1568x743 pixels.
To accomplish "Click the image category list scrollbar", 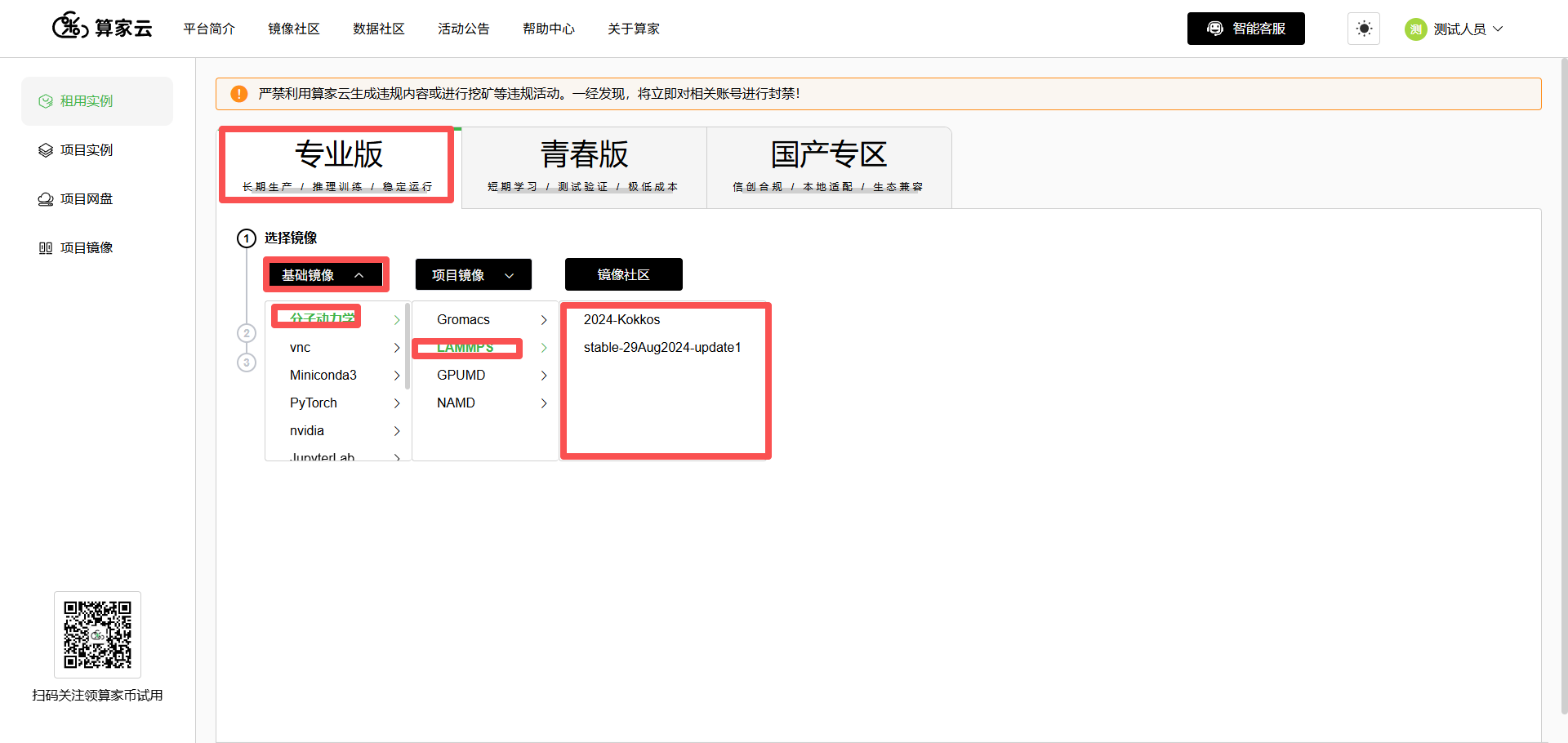I will pyautogui.click(x=408, y=347).
